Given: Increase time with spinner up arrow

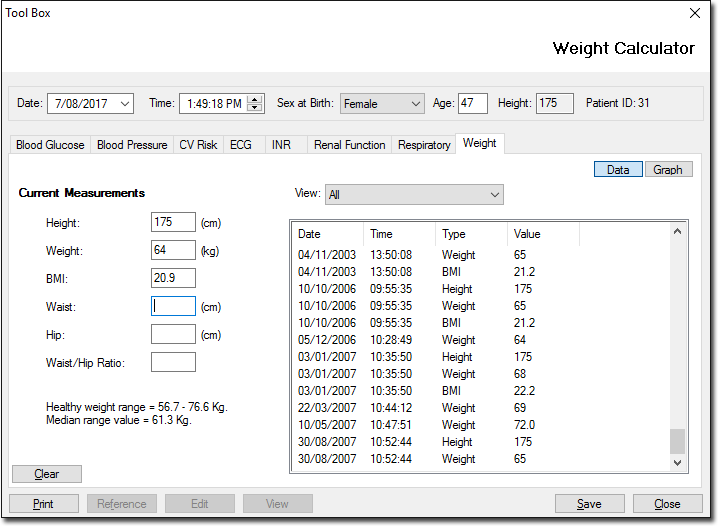Looking at the screenshot, I should pos(255,99).
